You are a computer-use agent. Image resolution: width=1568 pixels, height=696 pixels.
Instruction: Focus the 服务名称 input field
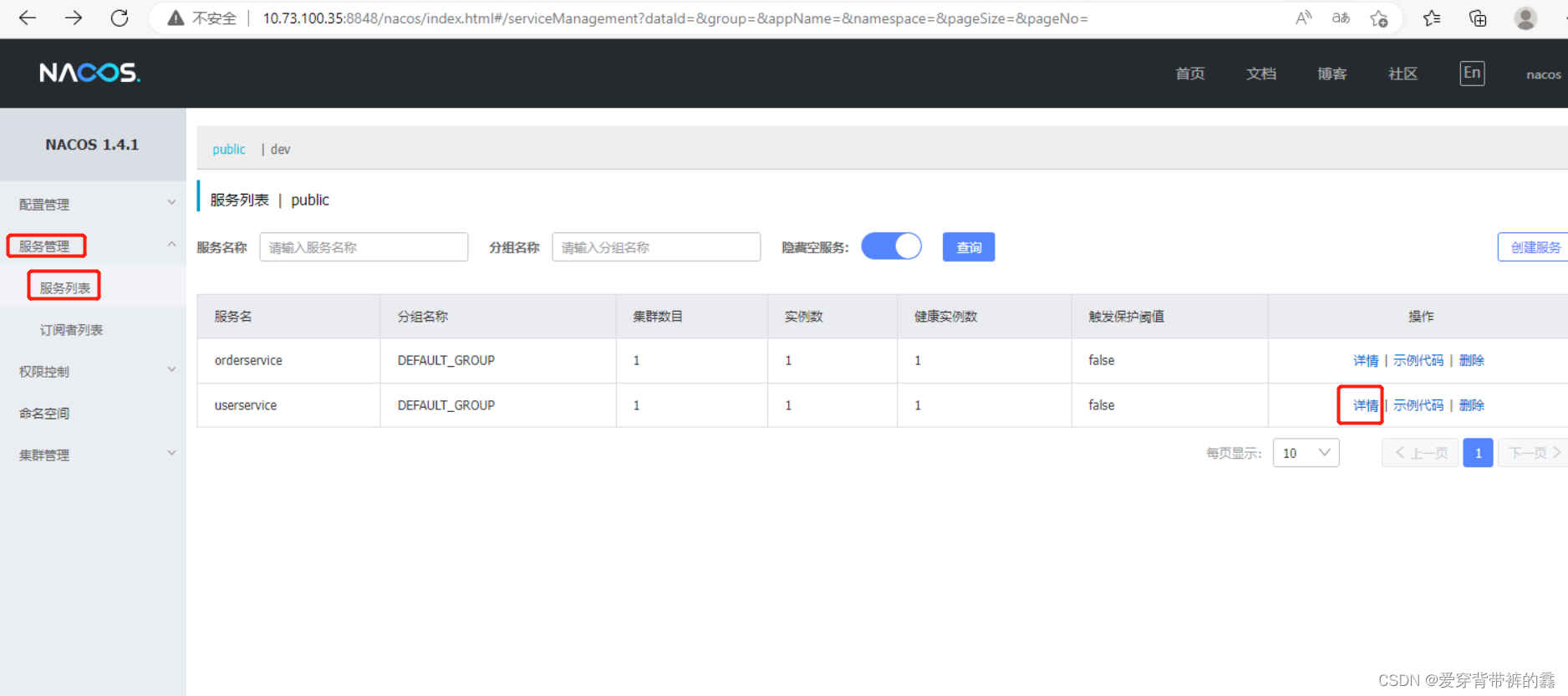(364, 246)
